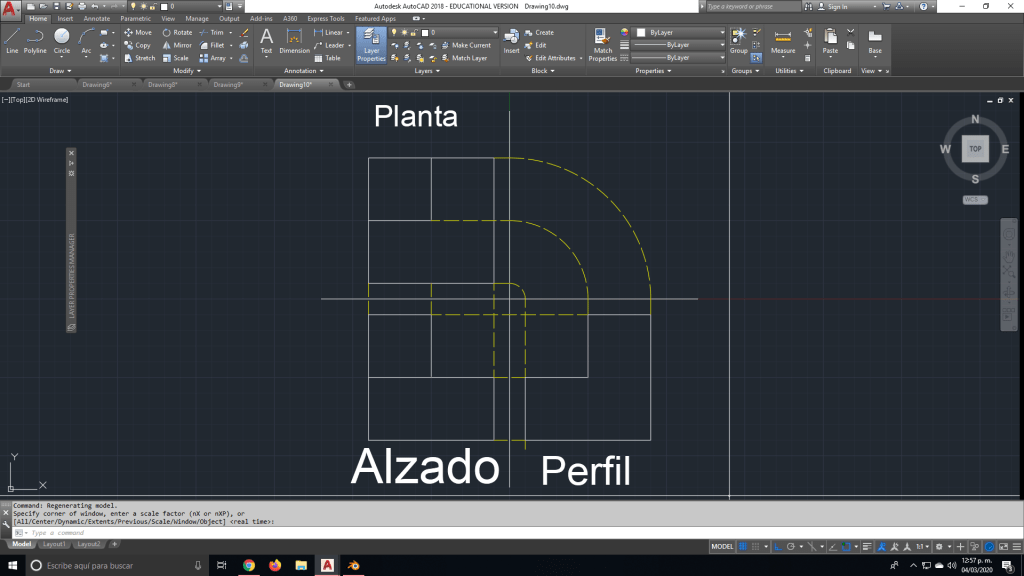Activate the Match Properties tool

pyautogui.click(x=602, y=44)
